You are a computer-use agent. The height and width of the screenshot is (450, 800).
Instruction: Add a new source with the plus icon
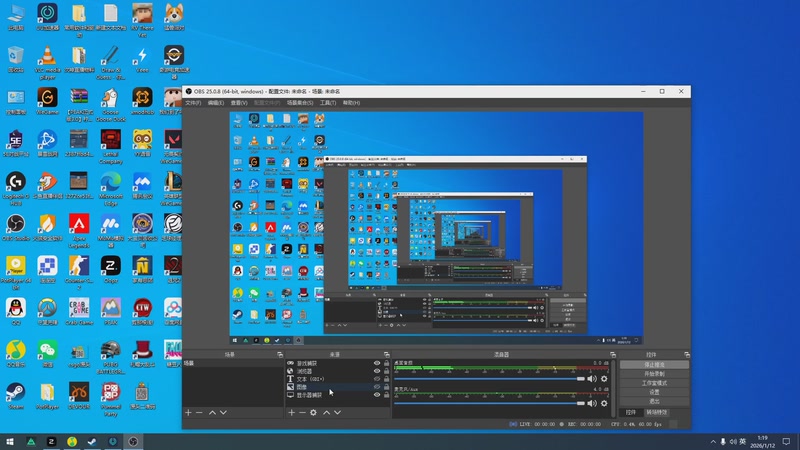click(x=291, y=412)
